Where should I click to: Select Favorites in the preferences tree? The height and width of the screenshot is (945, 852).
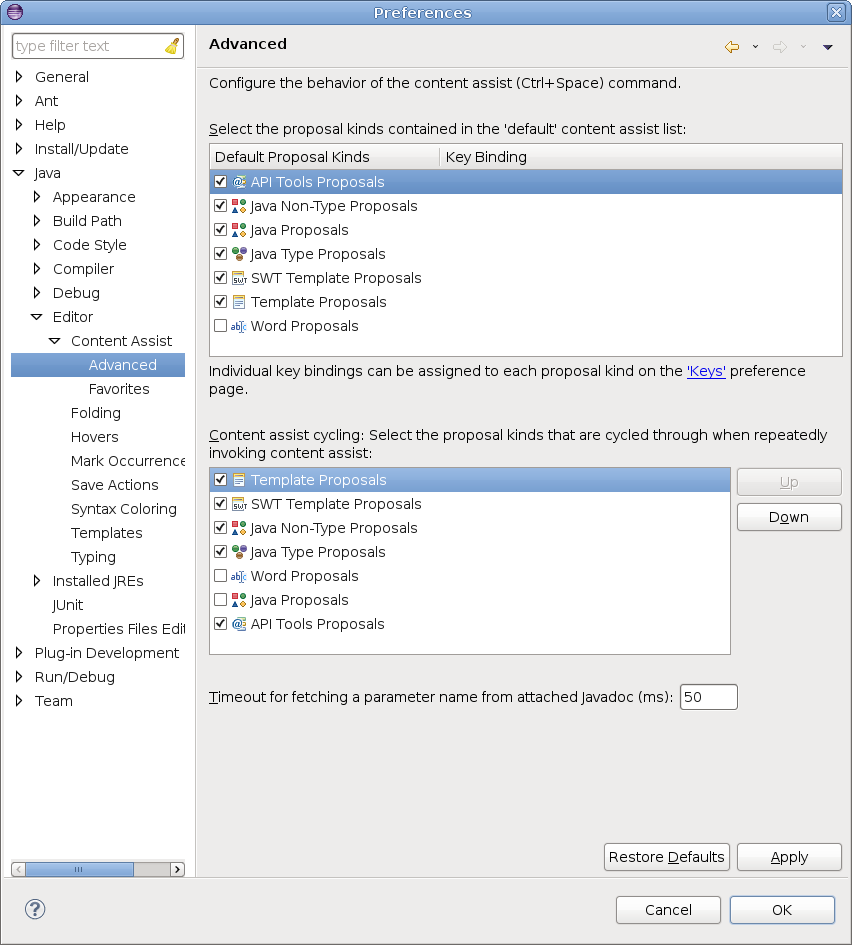click(x=119, y=389)
